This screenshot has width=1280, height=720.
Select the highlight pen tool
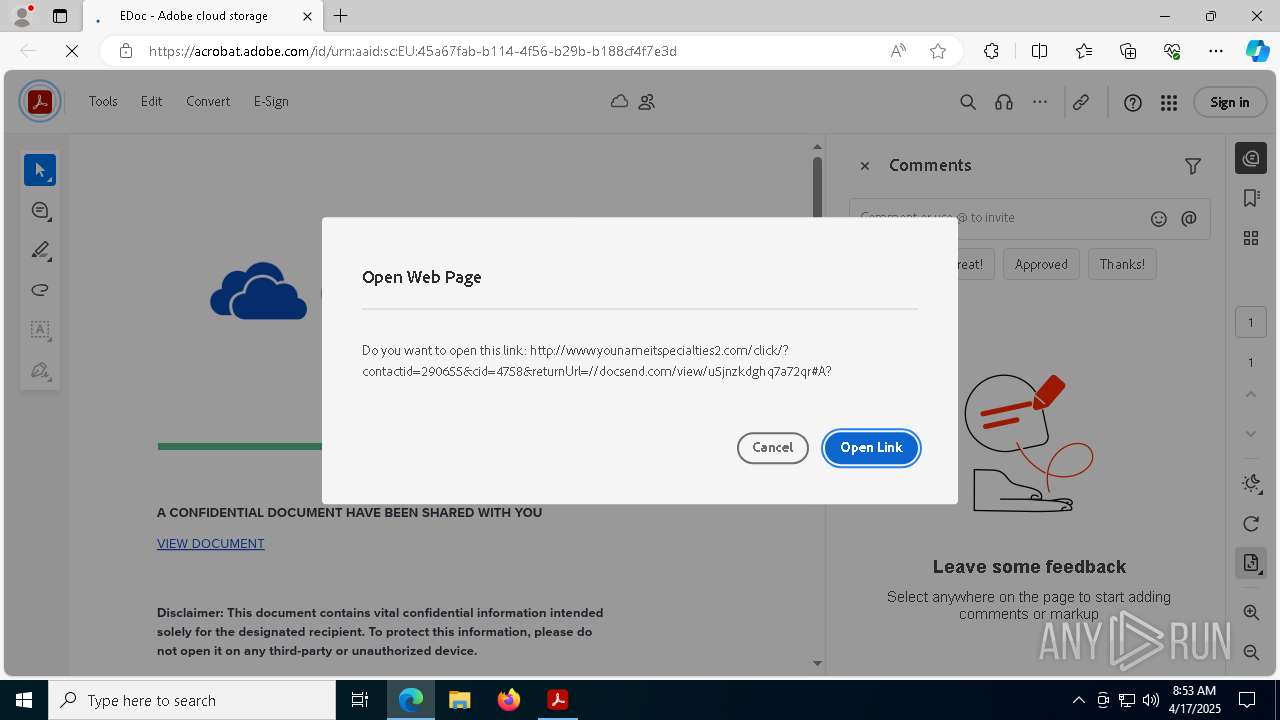coord(40,250)
